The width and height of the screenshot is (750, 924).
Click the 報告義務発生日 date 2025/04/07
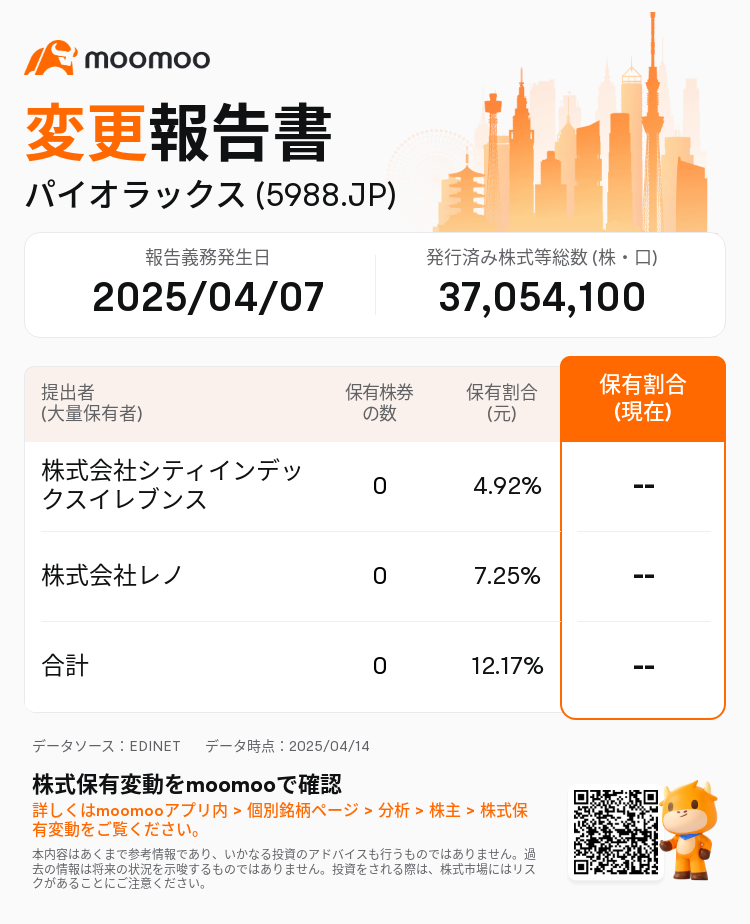coord(208,296)
